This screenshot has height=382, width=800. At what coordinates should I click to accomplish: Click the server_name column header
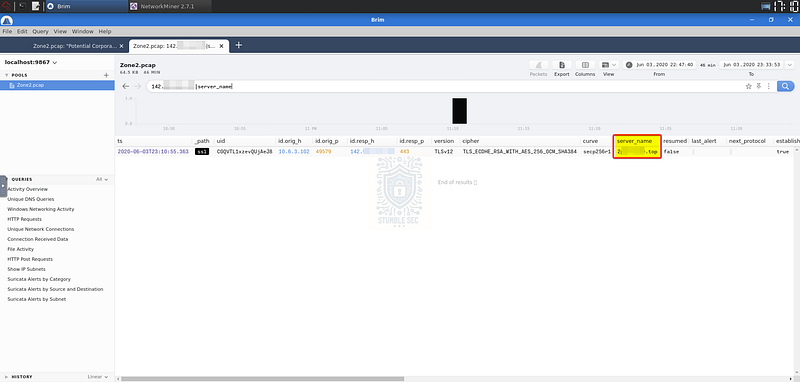634,141
